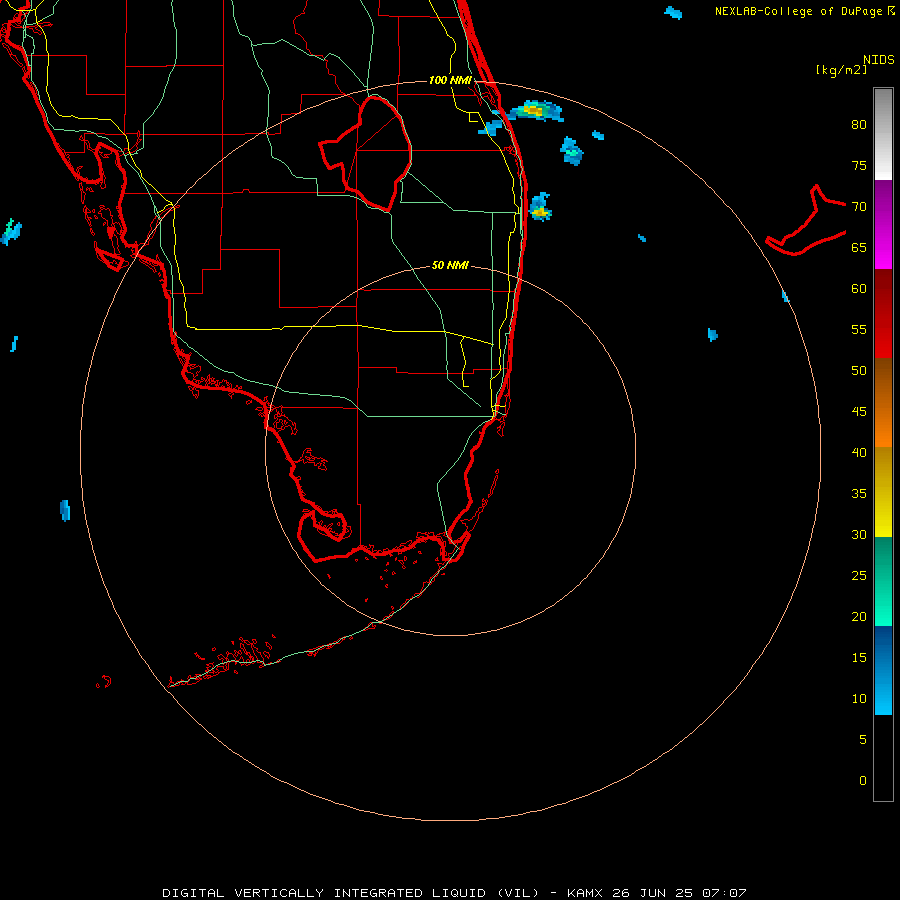The height and width of the screenshot is (900, 900).
Task: Click the [kg/m2] units label
Action: (x=841, y=70)
